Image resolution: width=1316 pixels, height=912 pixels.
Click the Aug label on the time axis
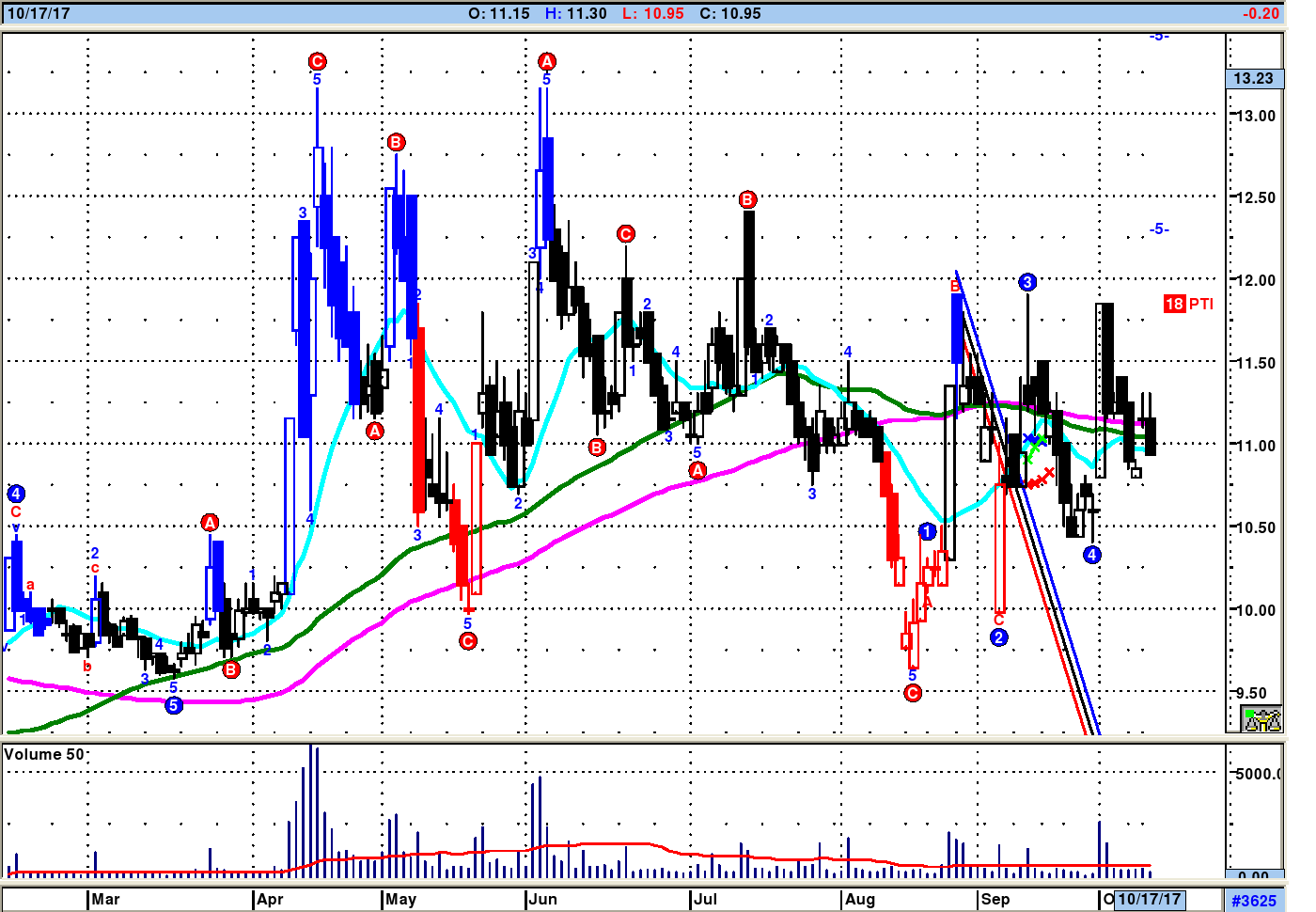[859, 899]
